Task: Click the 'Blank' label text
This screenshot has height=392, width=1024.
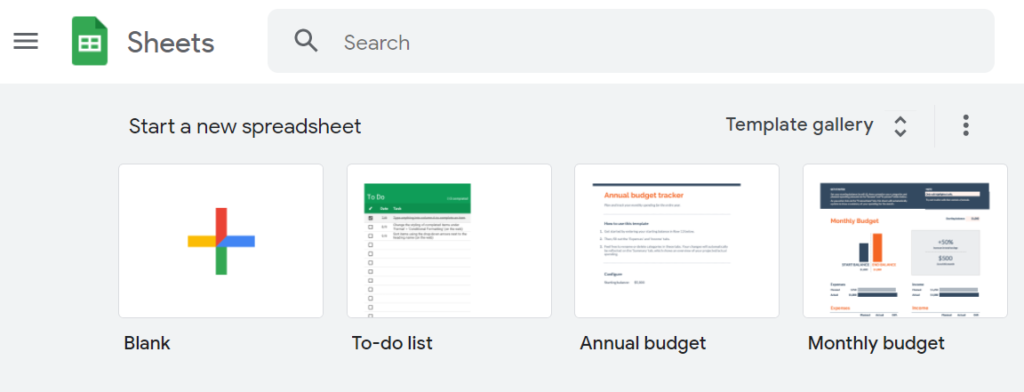Action: [x=147, y=343]
